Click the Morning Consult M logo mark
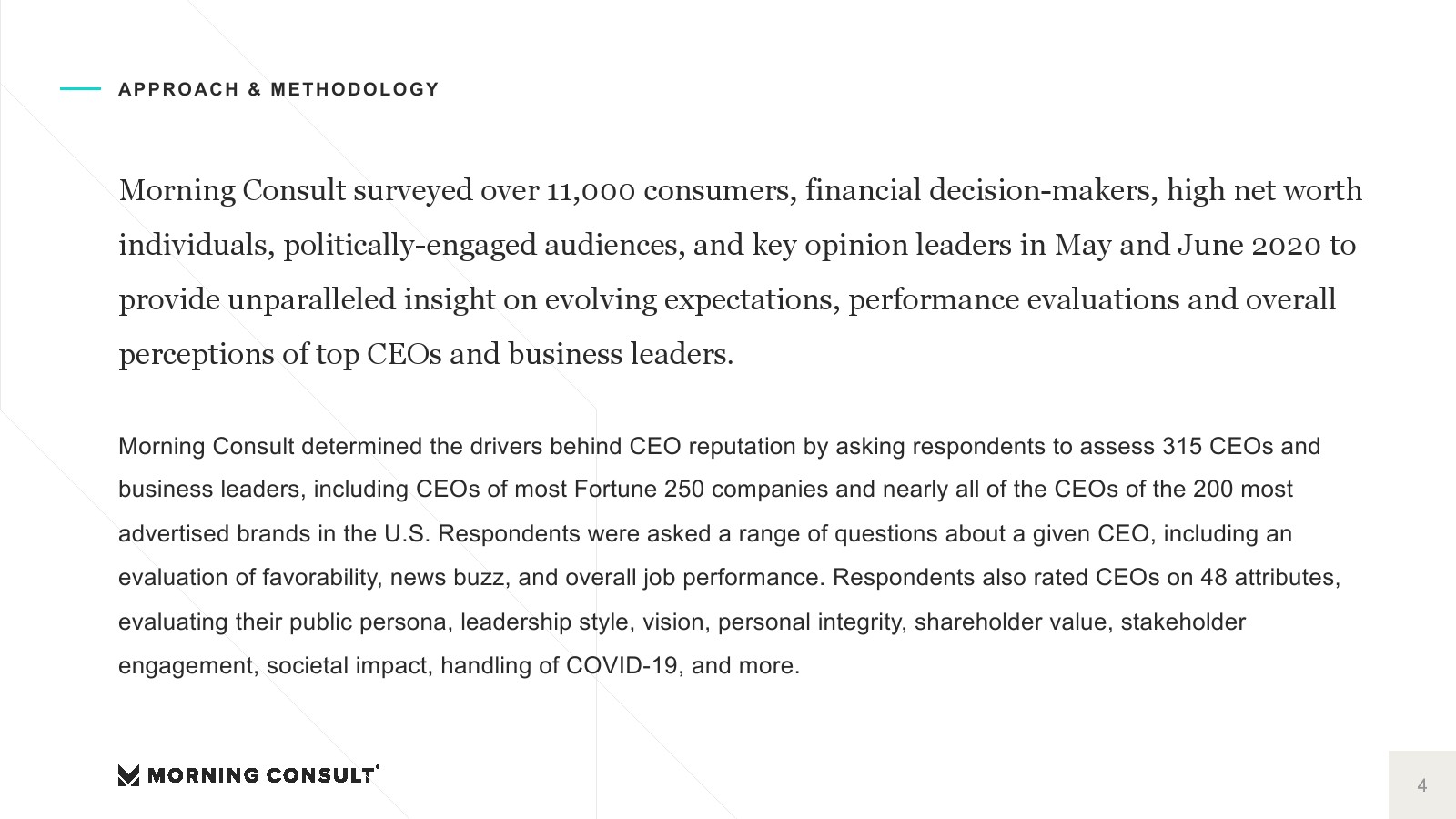This screenshot has height=819, width=1456. [x=128, y=775]
